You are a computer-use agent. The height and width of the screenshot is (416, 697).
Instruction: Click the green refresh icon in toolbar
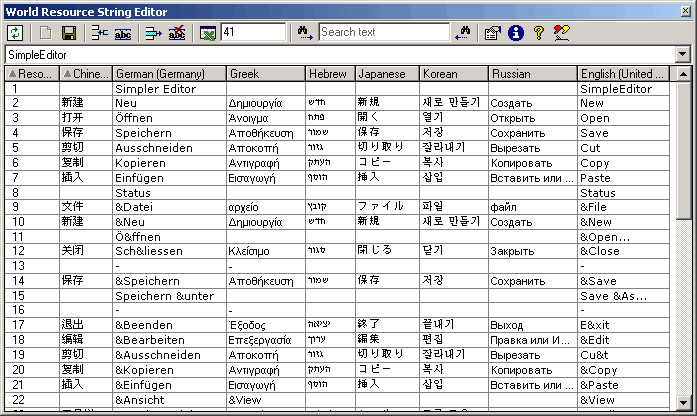[x=16, y=32]
